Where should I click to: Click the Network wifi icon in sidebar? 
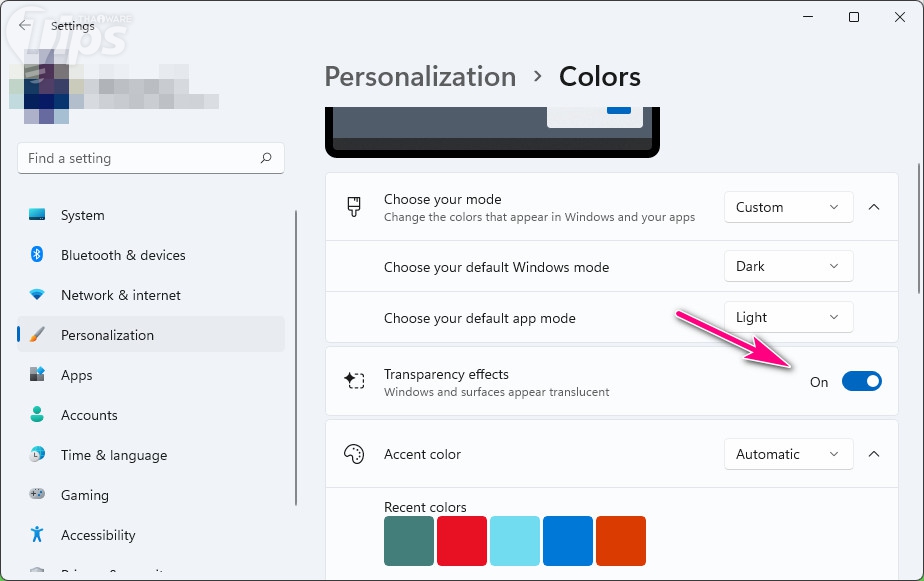37,295
